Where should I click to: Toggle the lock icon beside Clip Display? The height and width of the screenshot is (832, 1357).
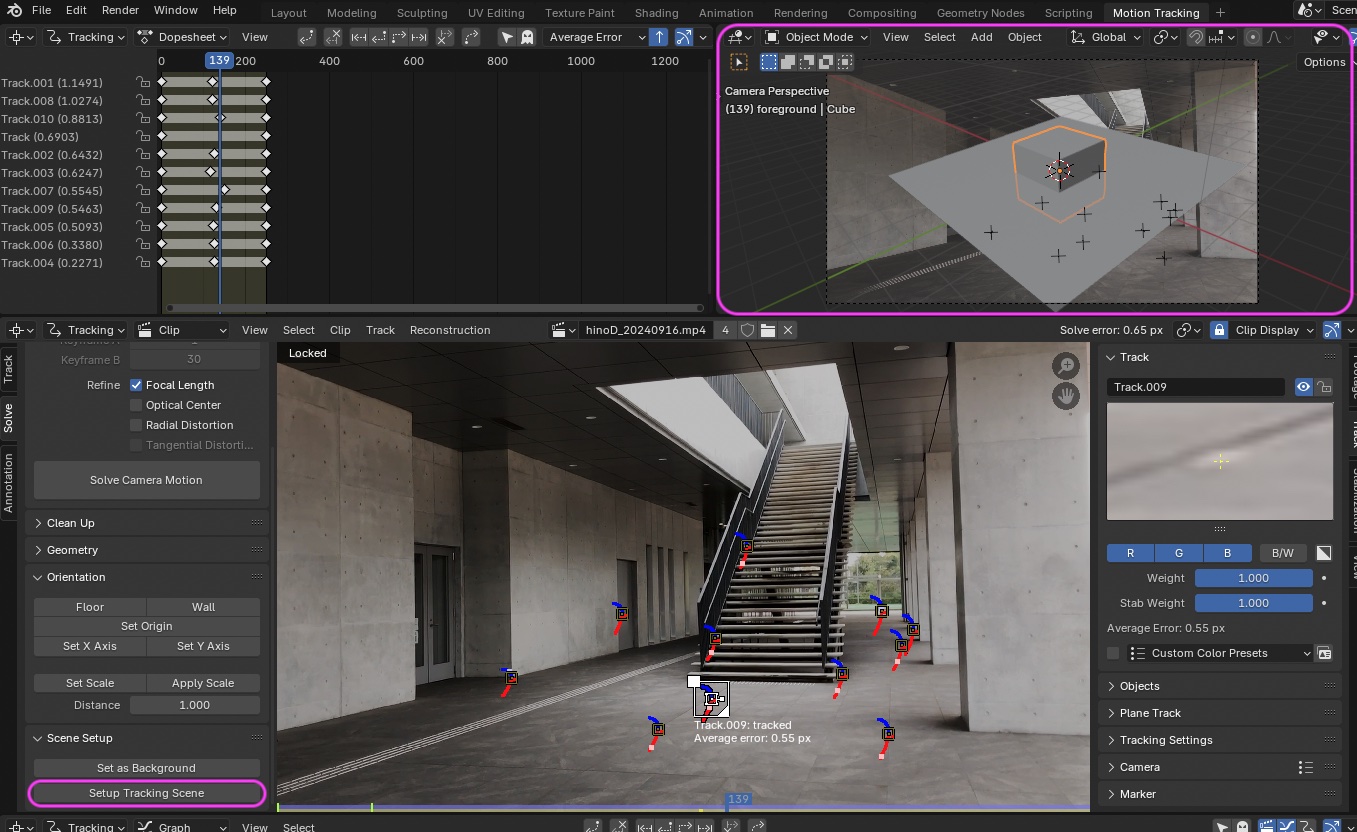[1218, 330]
